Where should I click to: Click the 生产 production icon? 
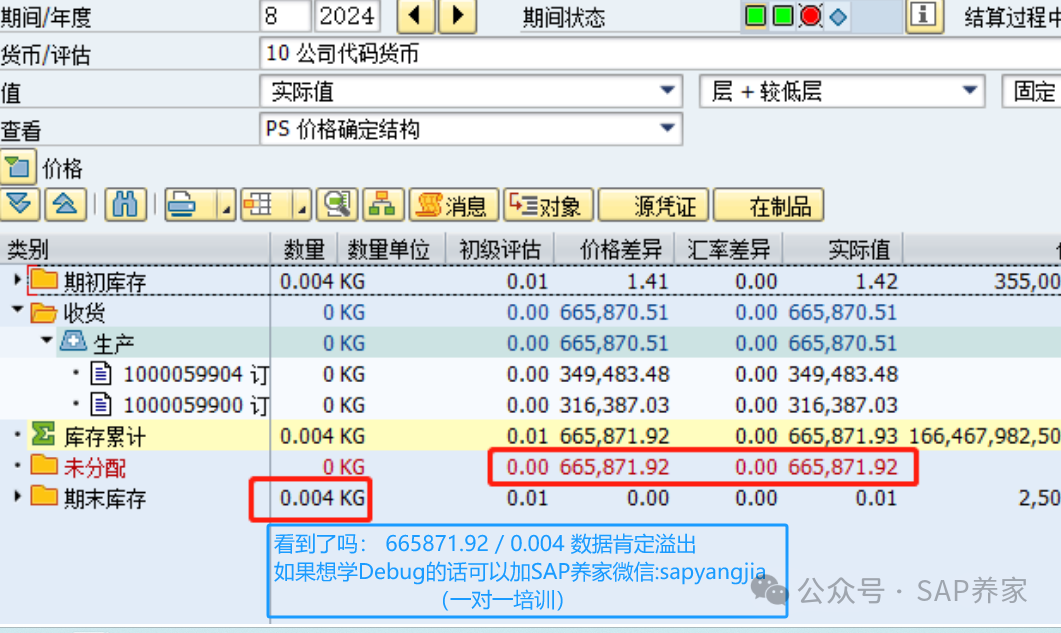click(73, 341)
